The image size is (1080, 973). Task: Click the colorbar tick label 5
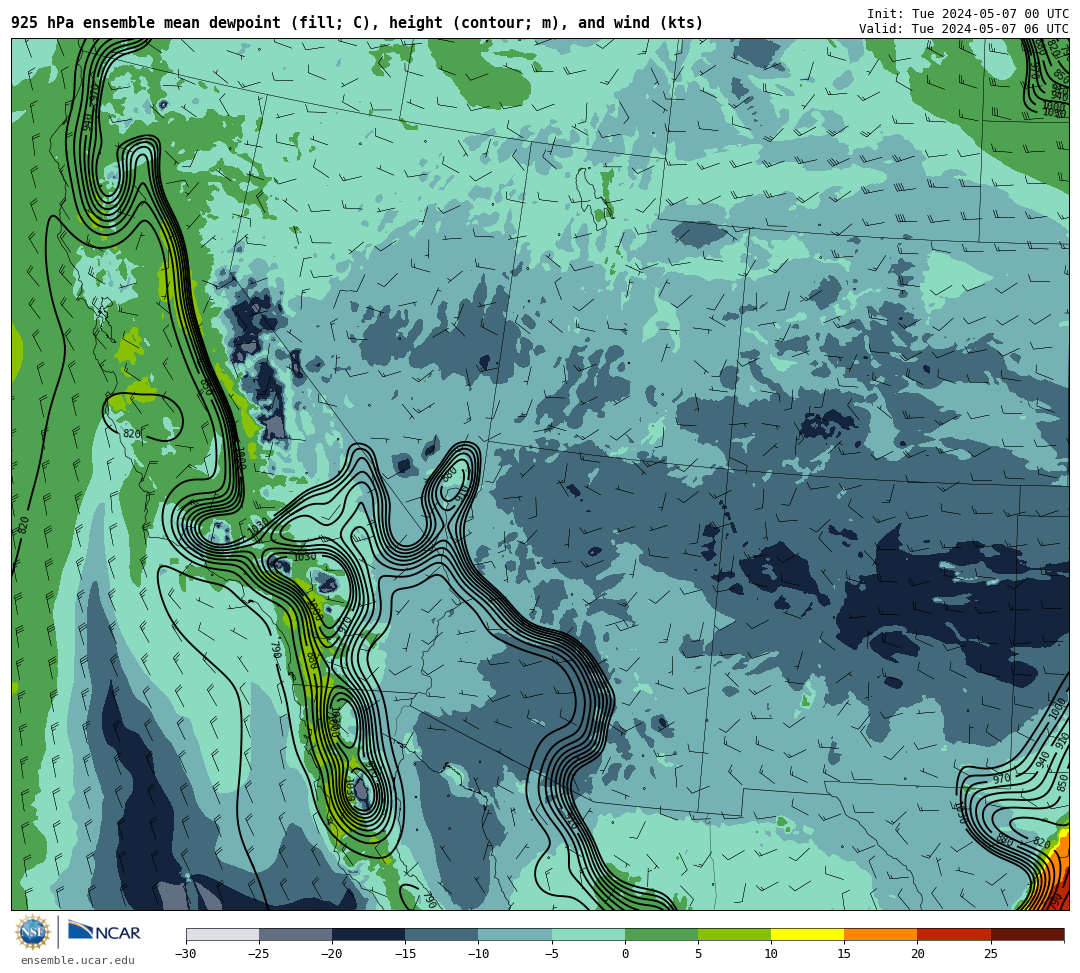tap(698, 954)
